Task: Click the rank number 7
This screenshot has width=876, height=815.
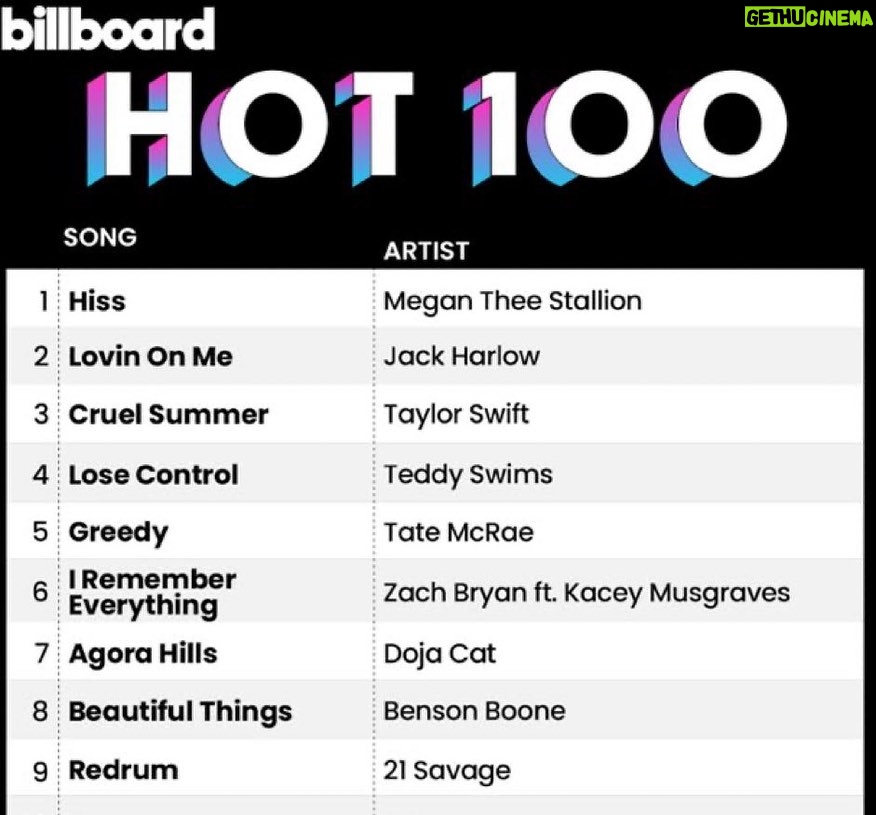Action: 41,654
